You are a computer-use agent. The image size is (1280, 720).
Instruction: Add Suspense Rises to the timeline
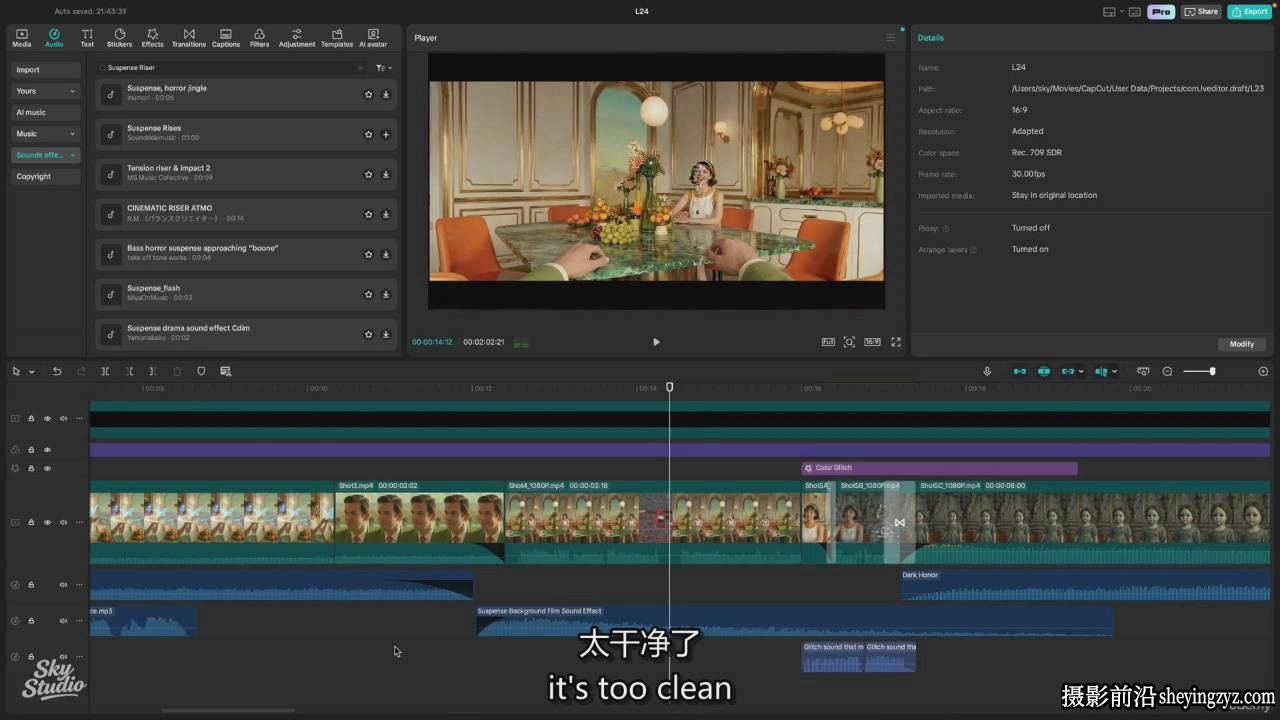[386, 134]
